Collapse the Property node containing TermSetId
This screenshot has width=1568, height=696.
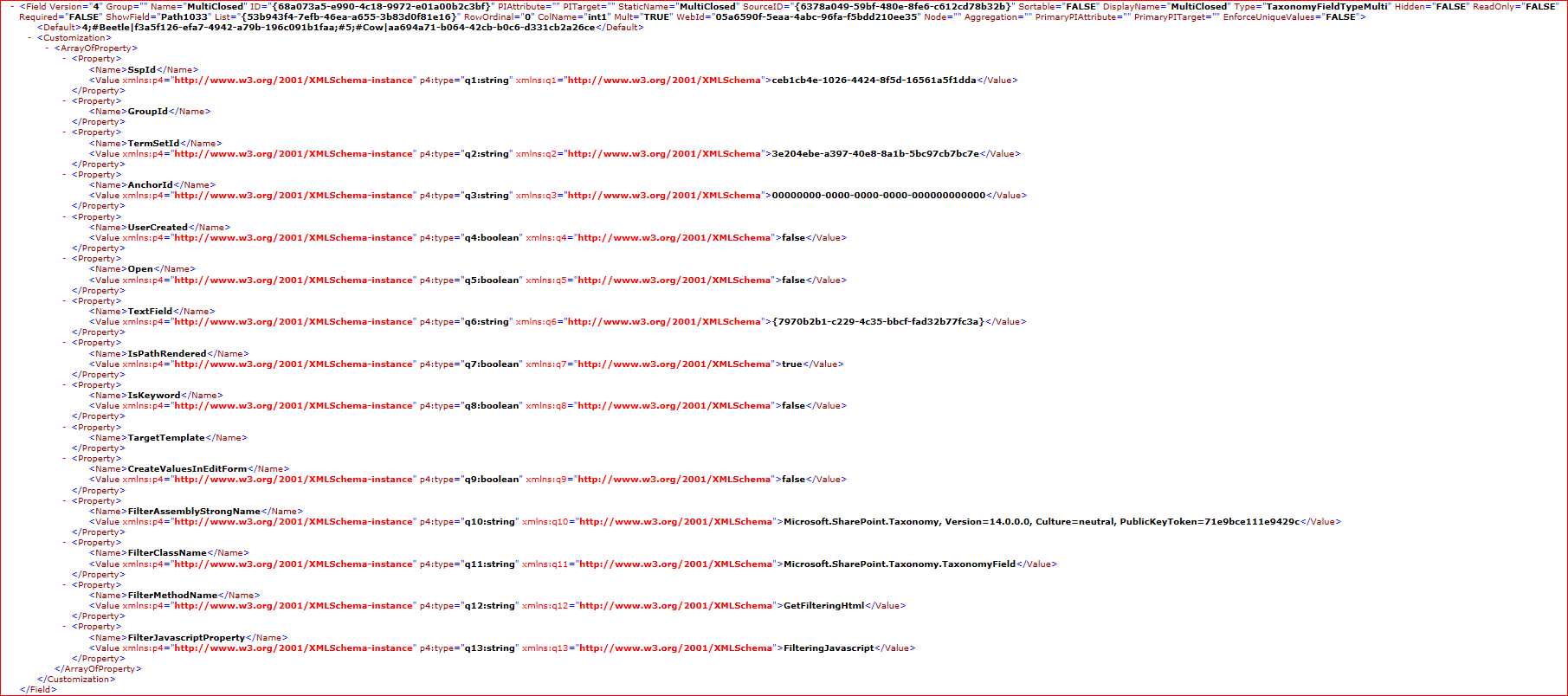[65, 132]
